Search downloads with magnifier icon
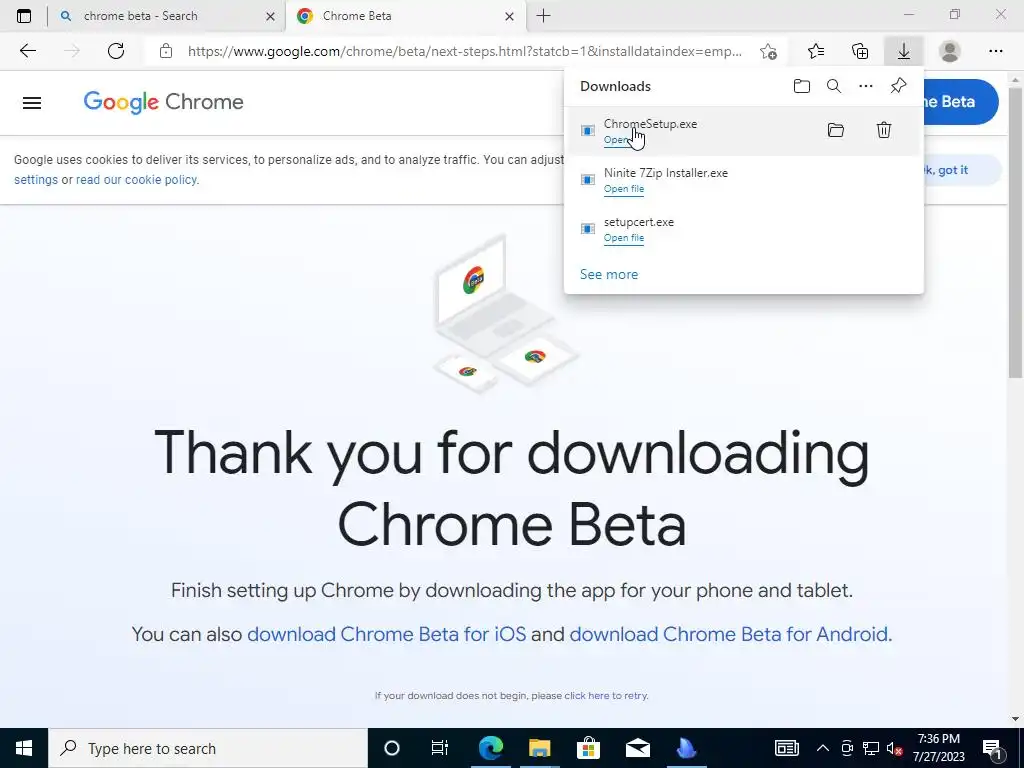Image resolution: width=1024 pixels, height=768 pixels. point(834,86)
